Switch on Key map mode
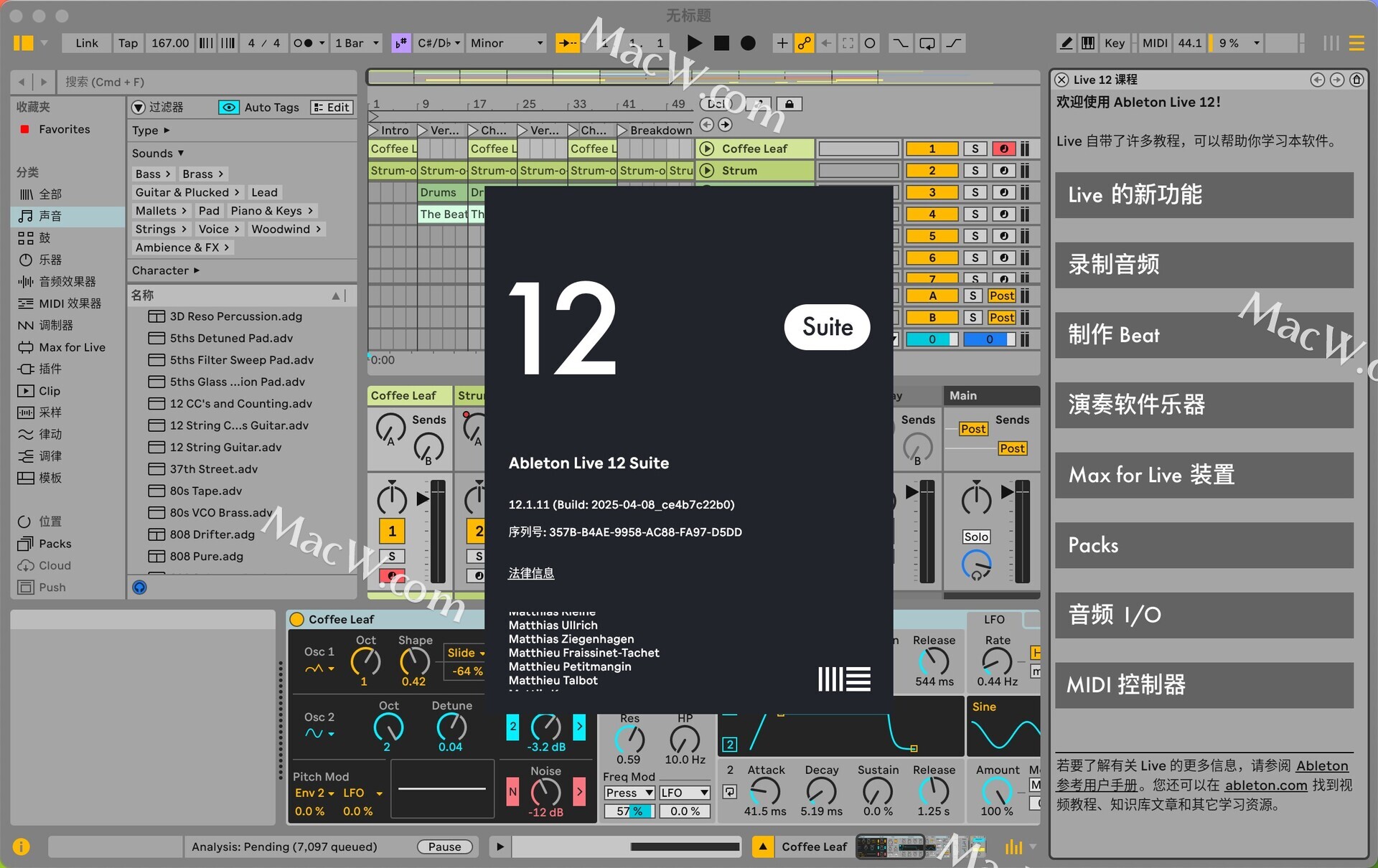This screenshot has width=1378, height=868. 1115,43
